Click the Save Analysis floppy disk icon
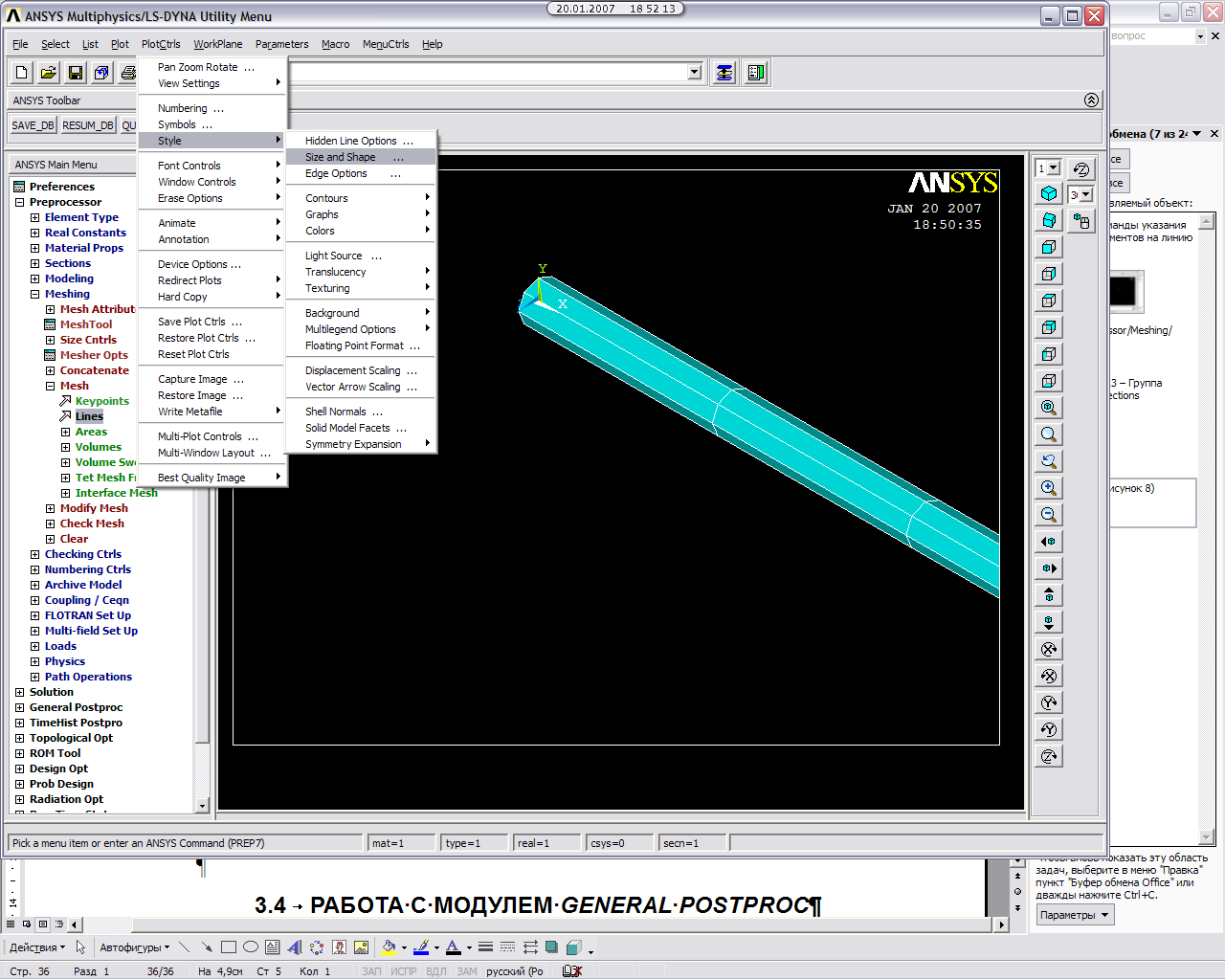1225x980 pixels. coord(76,73)
